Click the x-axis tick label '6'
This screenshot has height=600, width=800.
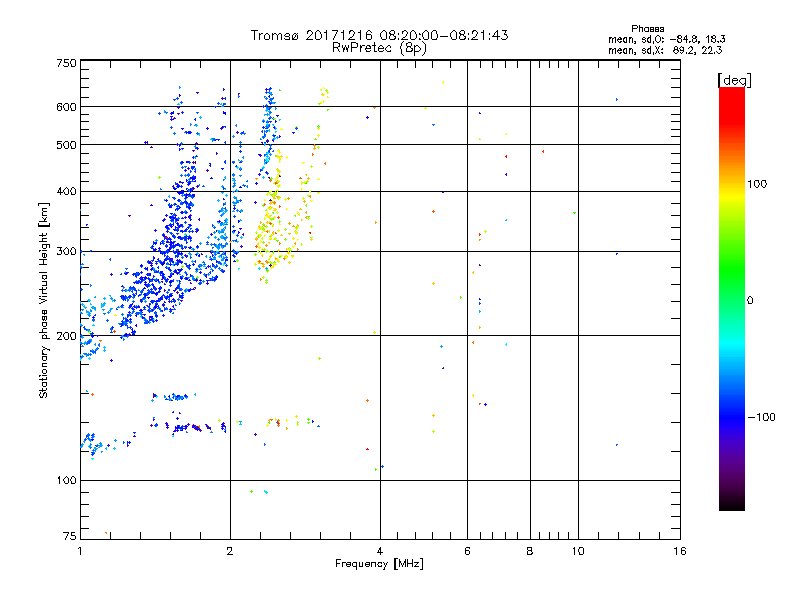click(x=467, y=551)
